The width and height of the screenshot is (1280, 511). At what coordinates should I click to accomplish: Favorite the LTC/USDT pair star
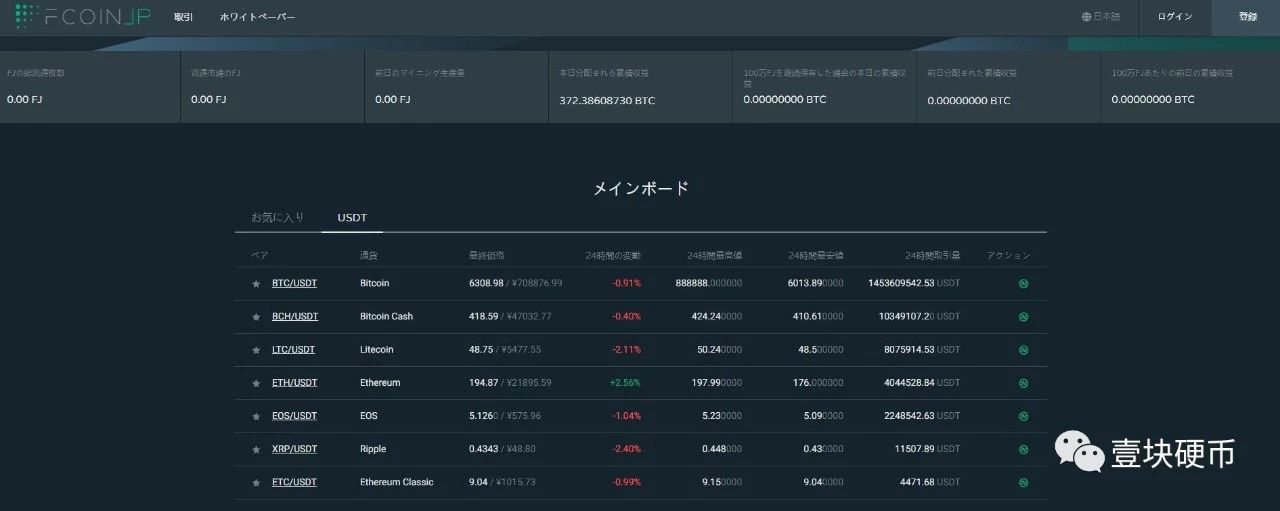click(x=256, y=350)
